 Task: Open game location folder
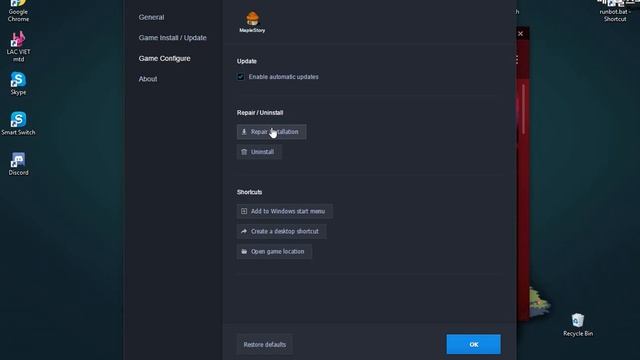click(x=274, y=251)
